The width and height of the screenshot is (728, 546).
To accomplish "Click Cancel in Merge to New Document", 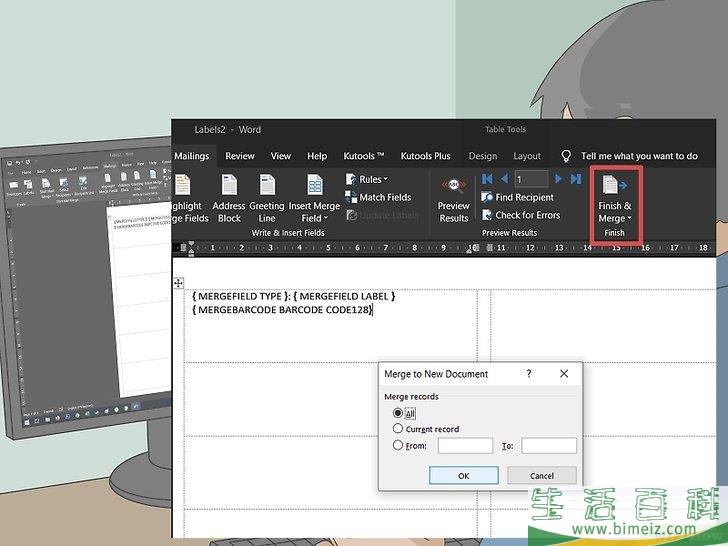I will point(542,475).
